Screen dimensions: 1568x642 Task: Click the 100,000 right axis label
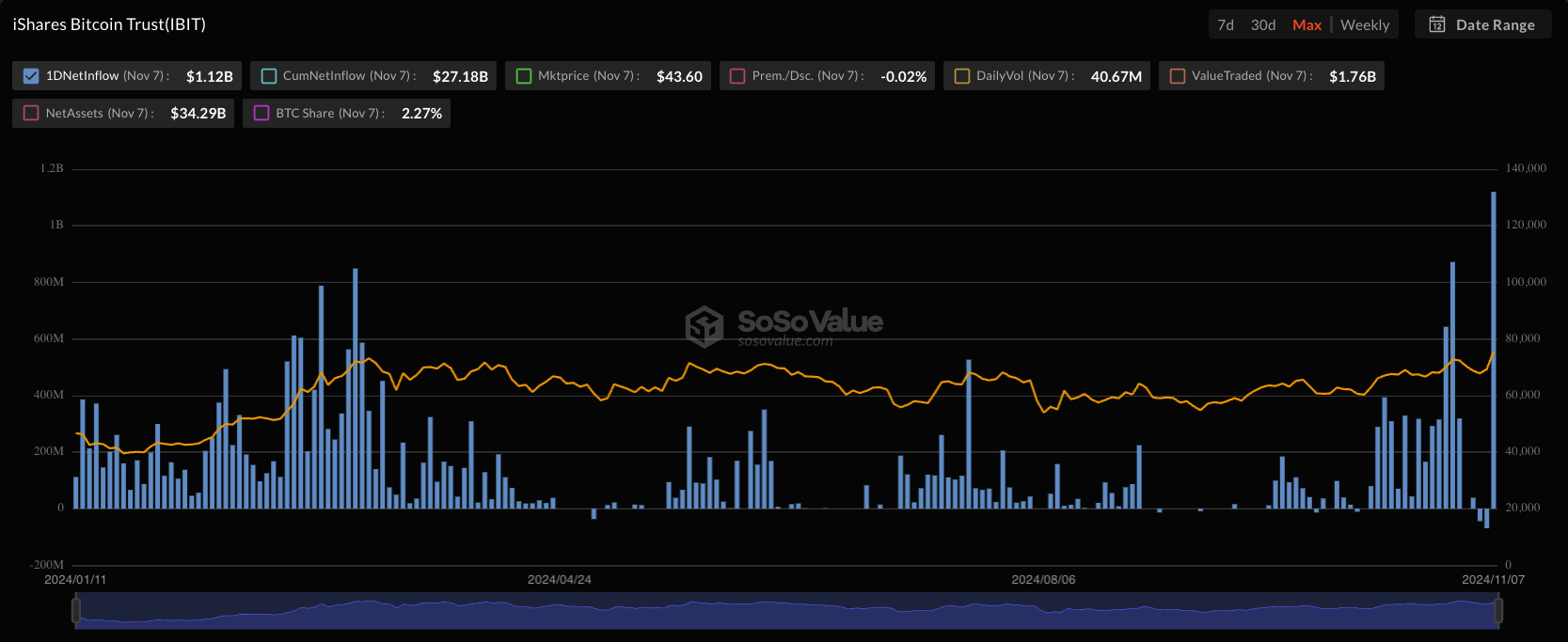point(1526,282)
